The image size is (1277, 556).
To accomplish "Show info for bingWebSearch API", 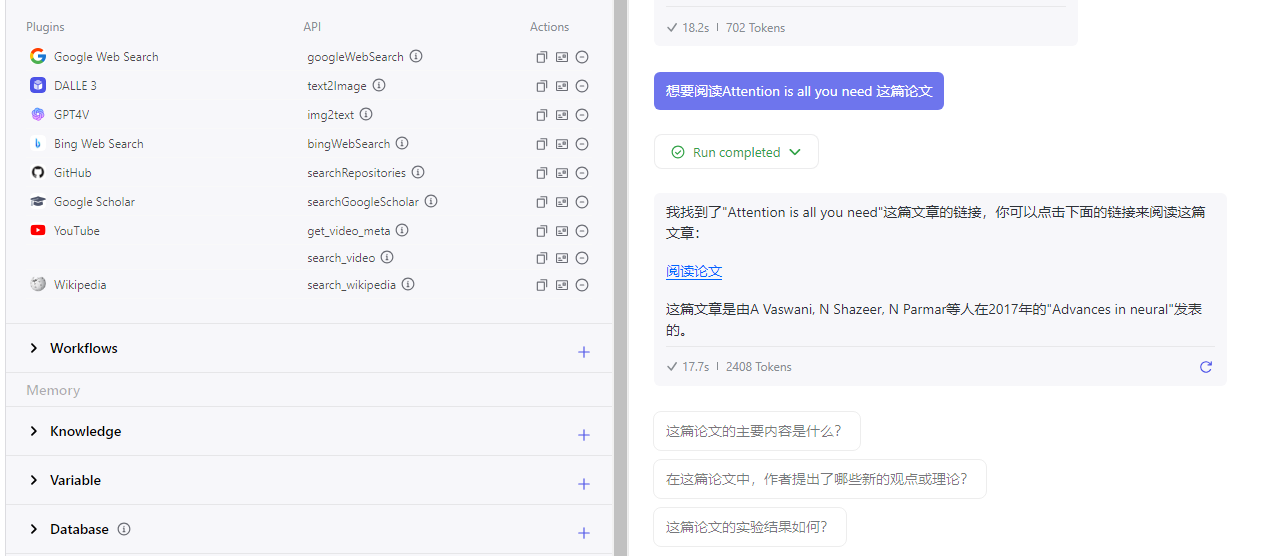I will 402,143.
